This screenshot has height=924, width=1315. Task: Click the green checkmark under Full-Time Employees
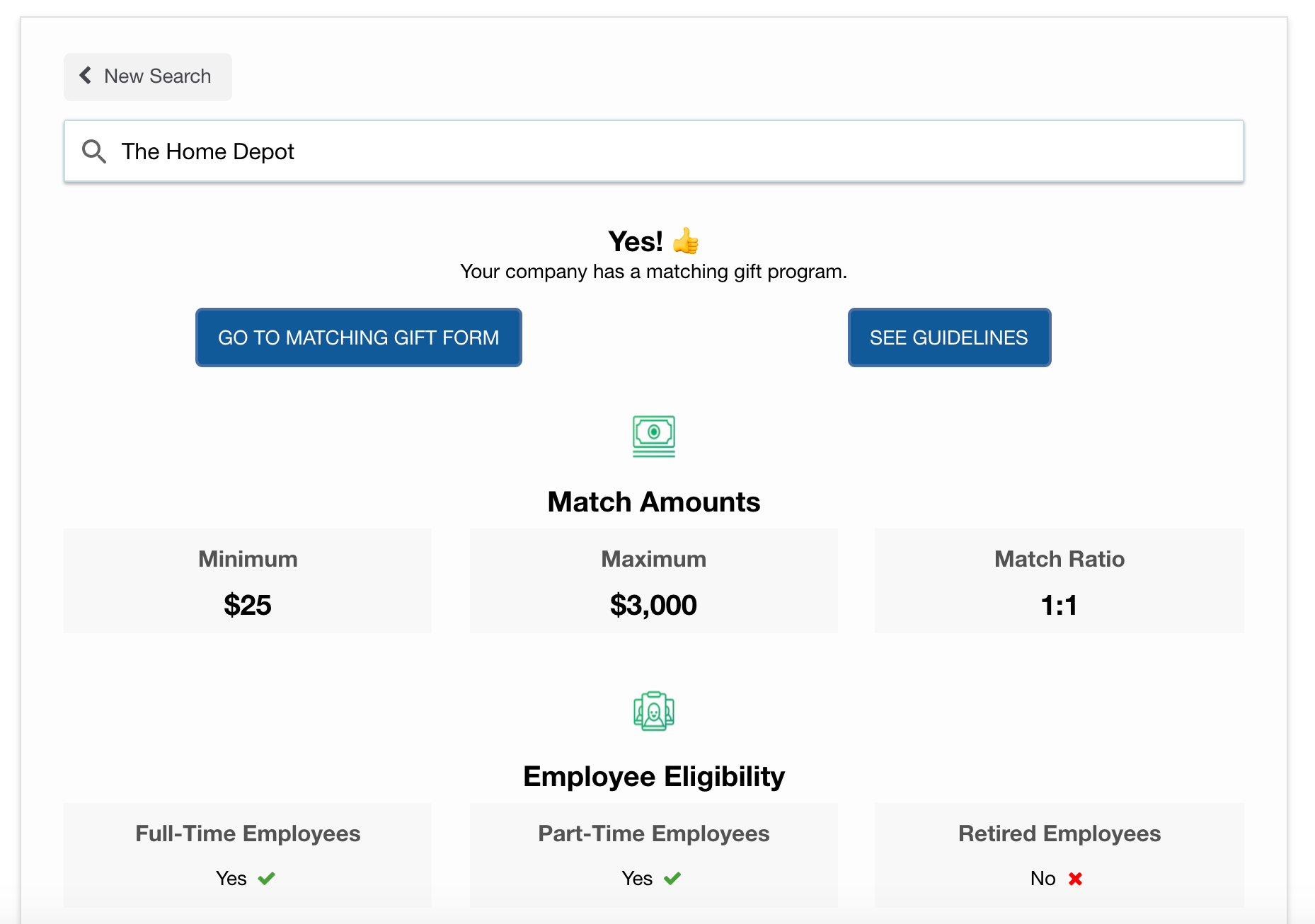[x=266, y=879]
